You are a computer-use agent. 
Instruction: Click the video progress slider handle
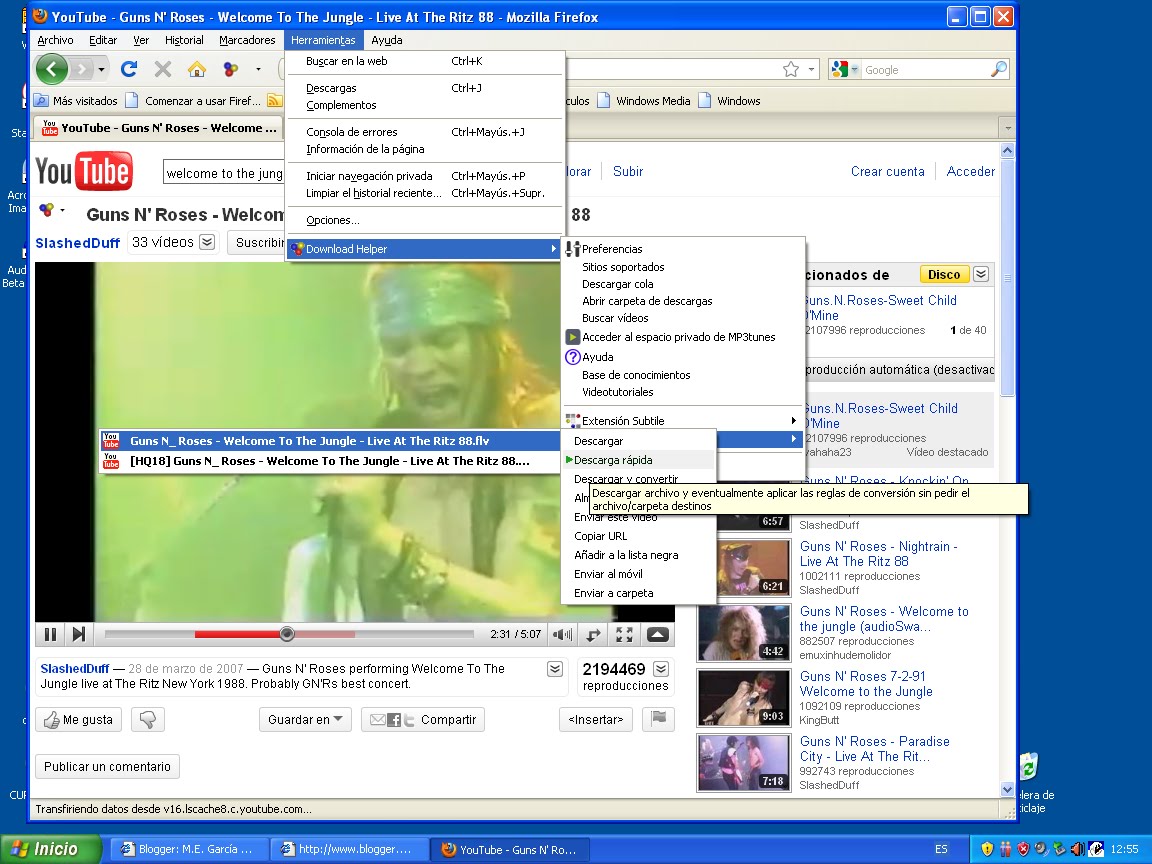(x=287, y=634)
